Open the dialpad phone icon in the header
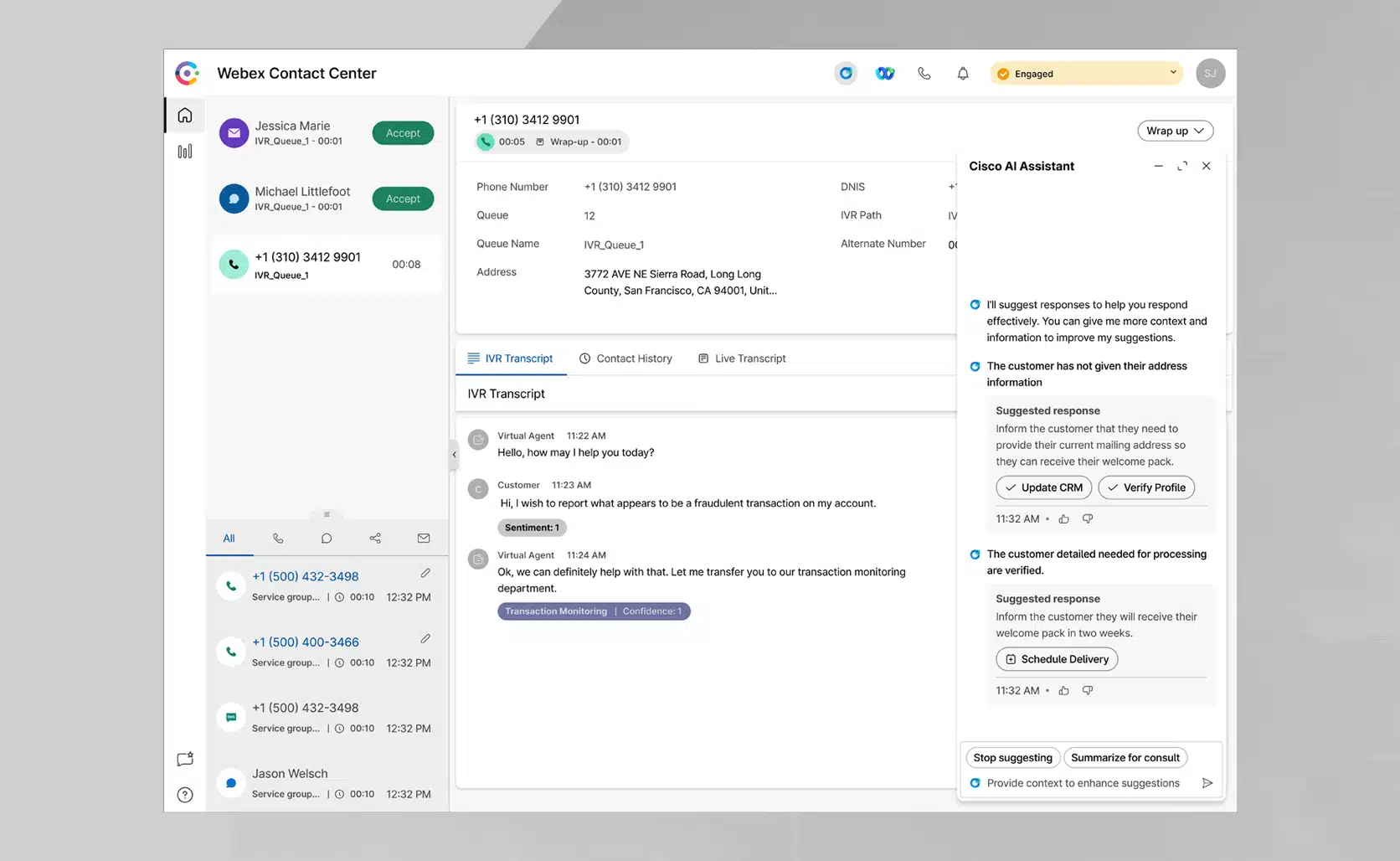1400x861 pixels. point(924,74)
